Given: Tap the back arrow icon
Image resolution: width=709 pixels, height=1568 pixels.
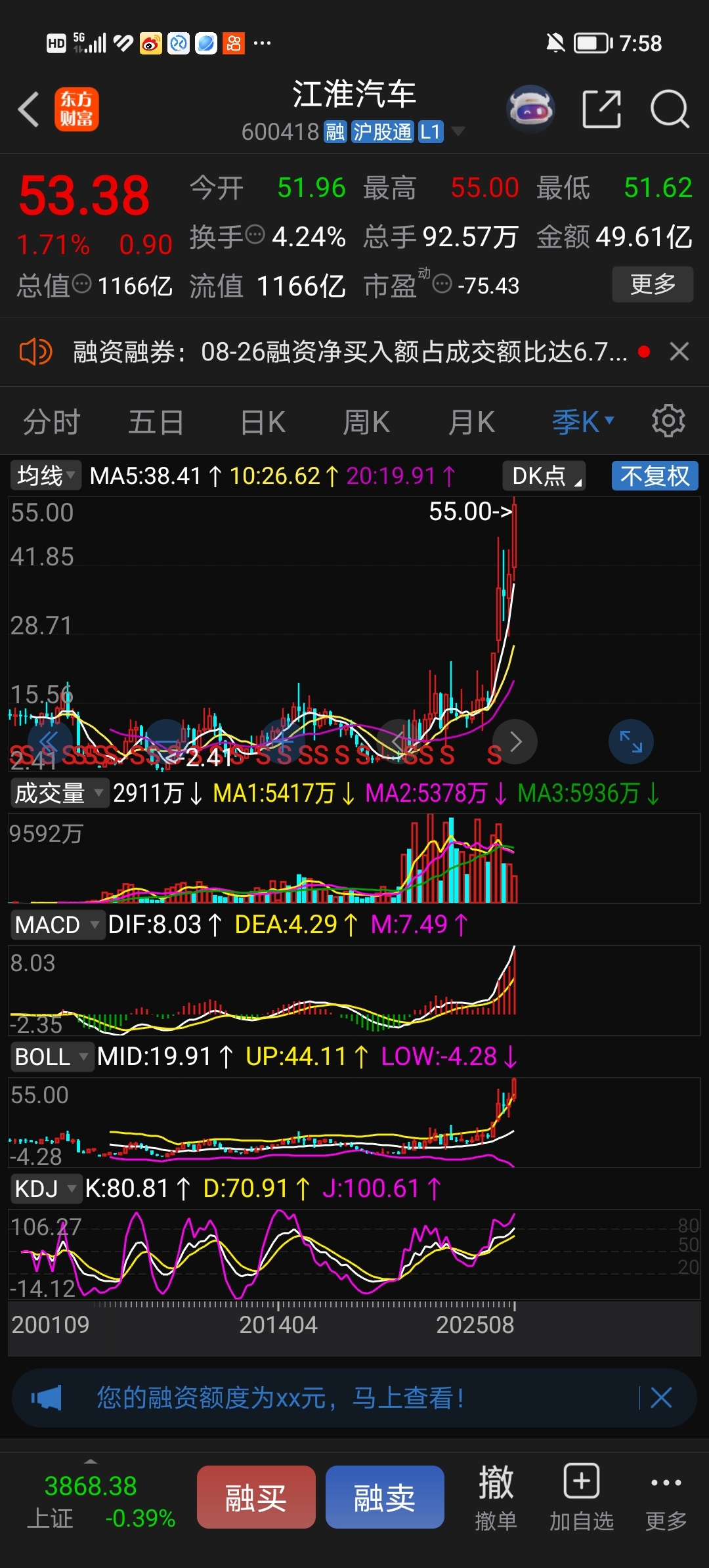Looking at the screenshot, I should (x=29, y=109).
